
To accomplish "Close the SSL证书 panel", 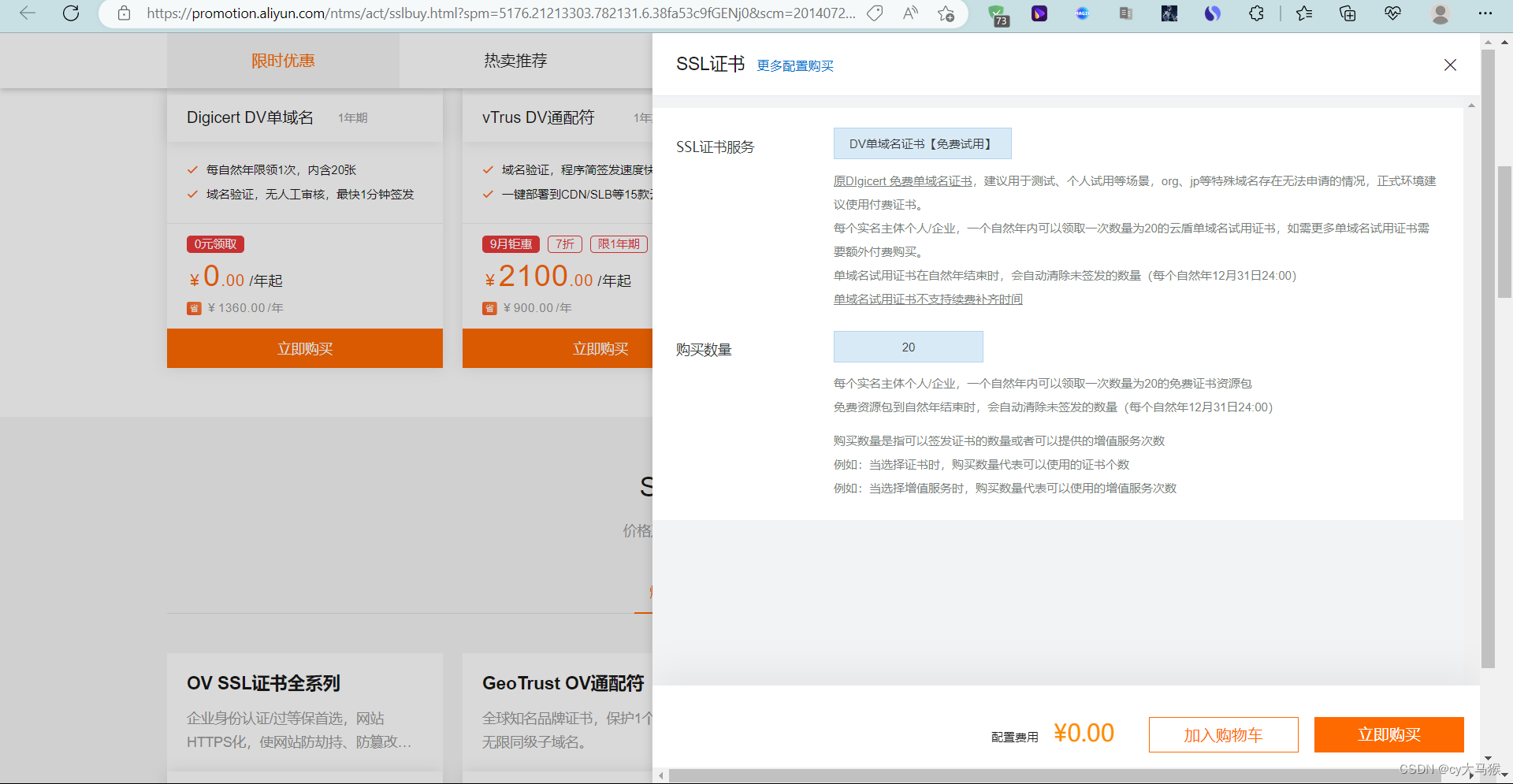I will 1450,65.
